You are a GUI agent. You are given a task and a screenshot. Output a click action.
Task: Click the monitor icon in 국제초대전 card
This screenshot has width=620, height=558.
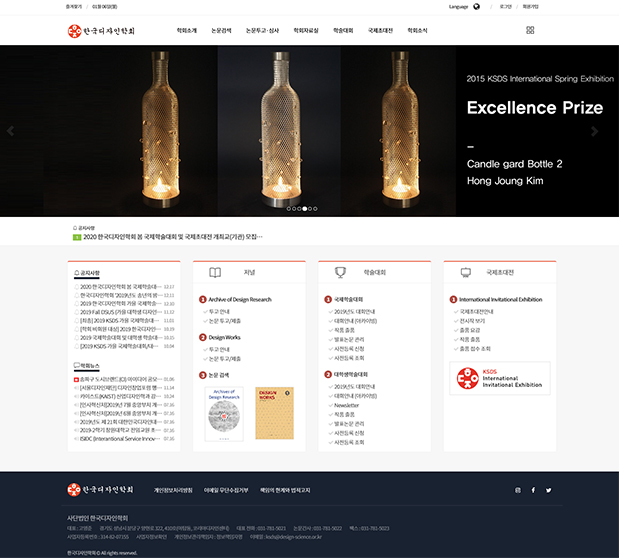(465, 272)
